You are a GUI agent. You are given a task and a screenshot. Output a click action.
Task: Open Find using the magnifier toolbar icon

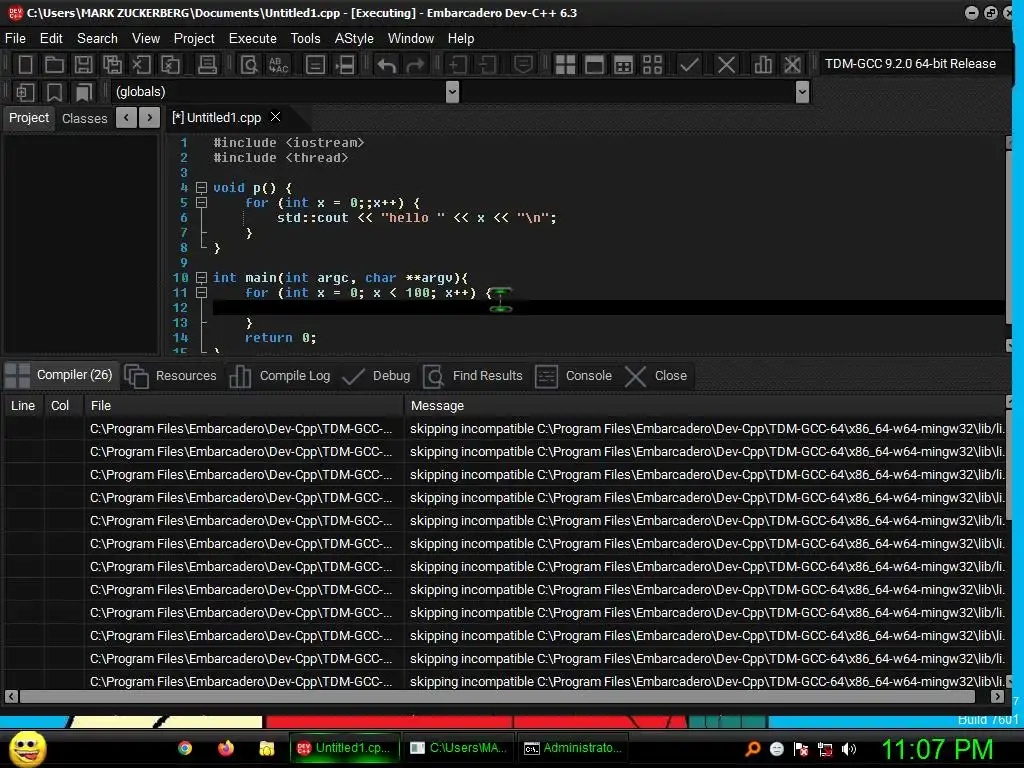coord(249,65)
